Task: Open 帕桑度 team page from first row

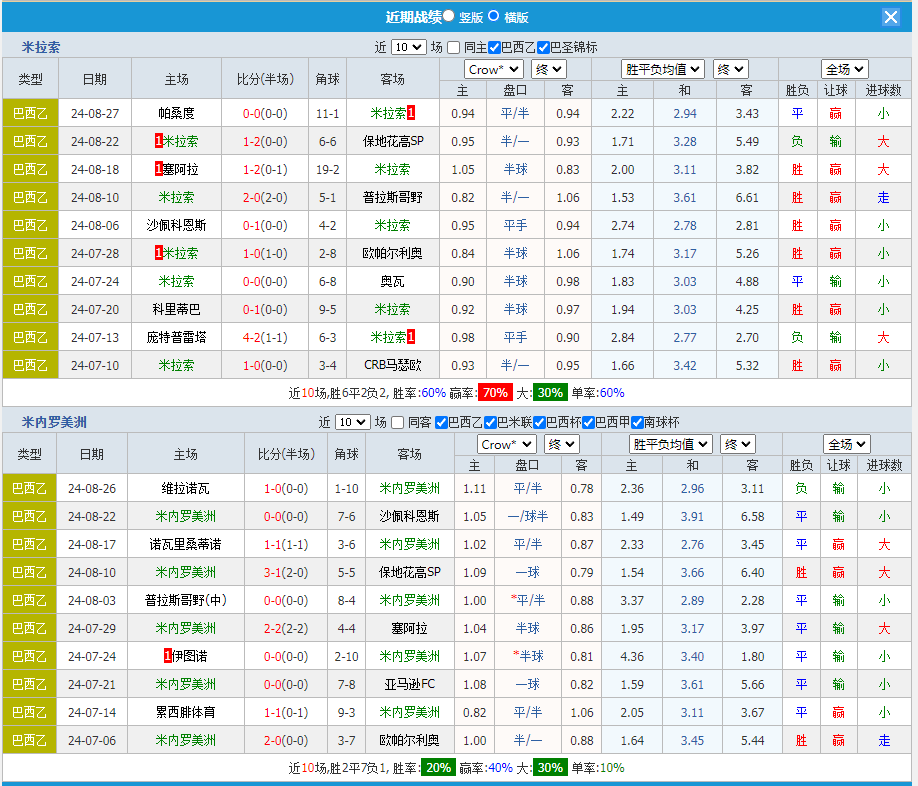Action: click(176, 113)
